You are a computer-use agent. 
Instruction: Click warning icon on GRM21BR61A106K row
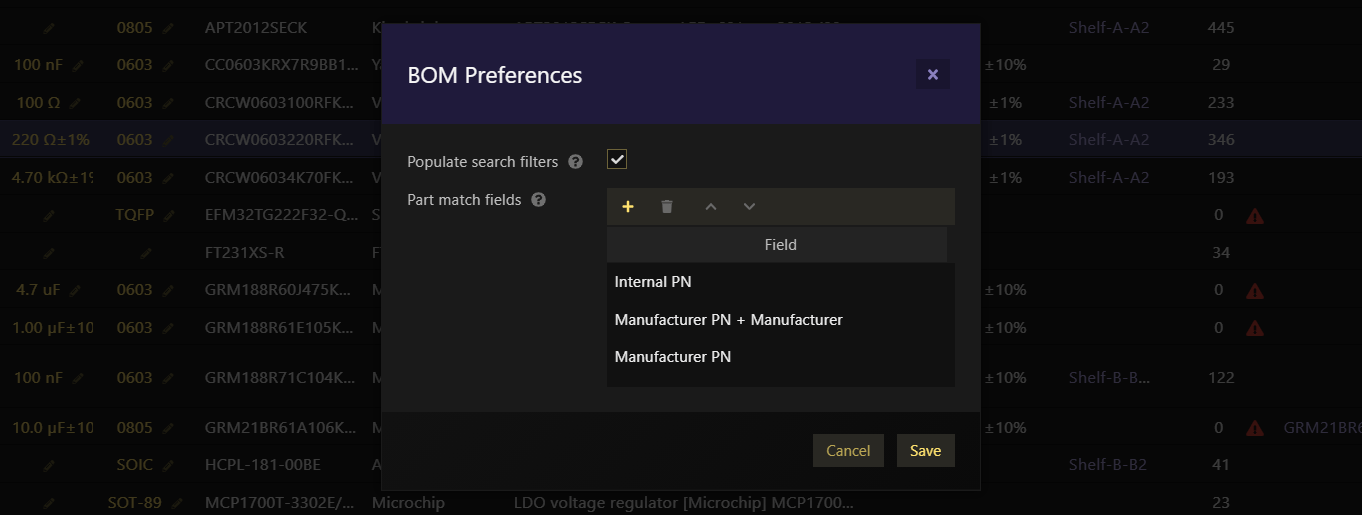[x=1255, y=428]
